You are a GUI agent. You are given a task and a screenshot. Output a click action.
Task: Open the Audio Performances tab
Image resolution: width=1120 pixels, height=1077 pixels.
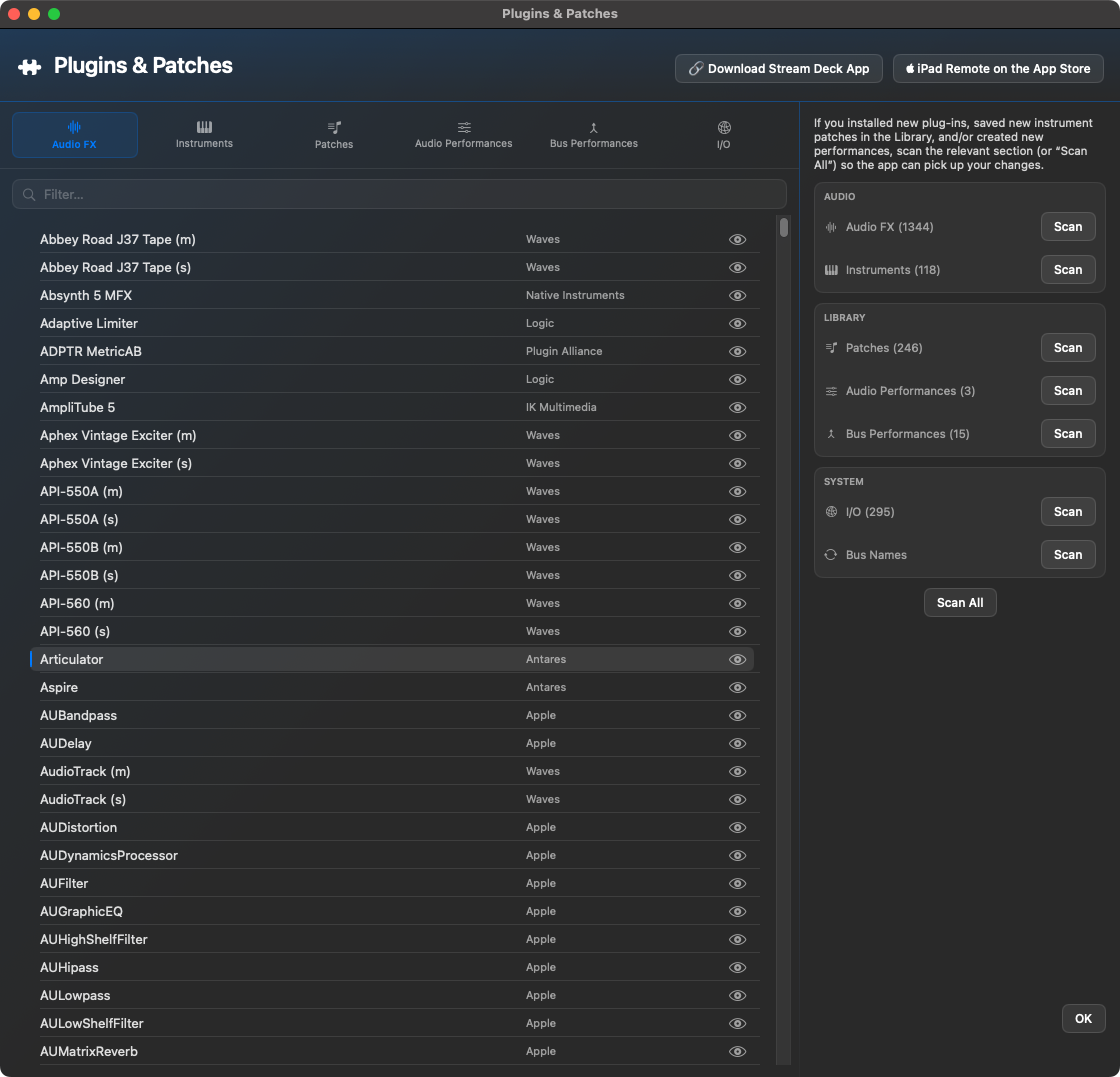point(464,135)
